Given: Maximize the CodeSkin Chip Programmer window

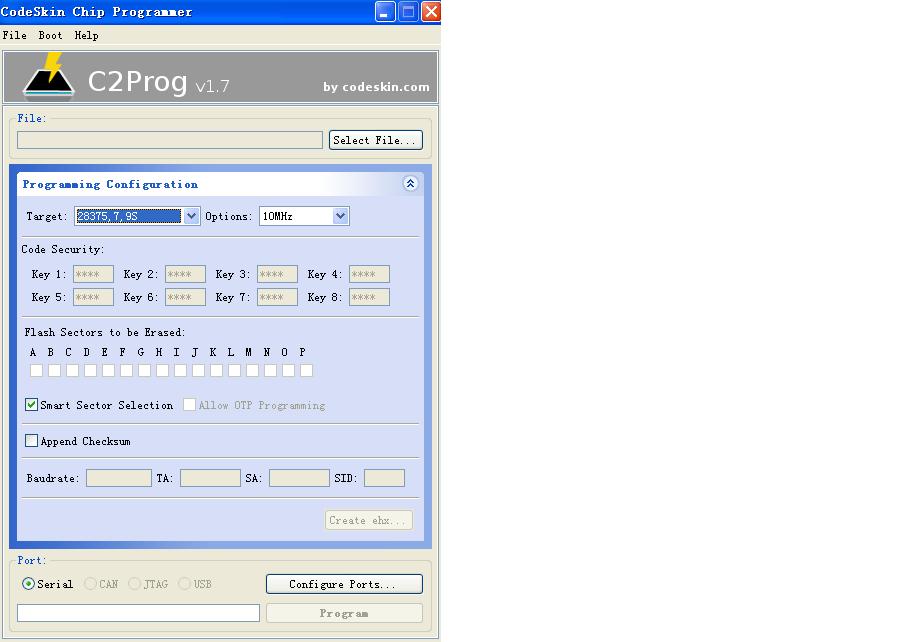Looking at the screenshot, I should point(408,11).
